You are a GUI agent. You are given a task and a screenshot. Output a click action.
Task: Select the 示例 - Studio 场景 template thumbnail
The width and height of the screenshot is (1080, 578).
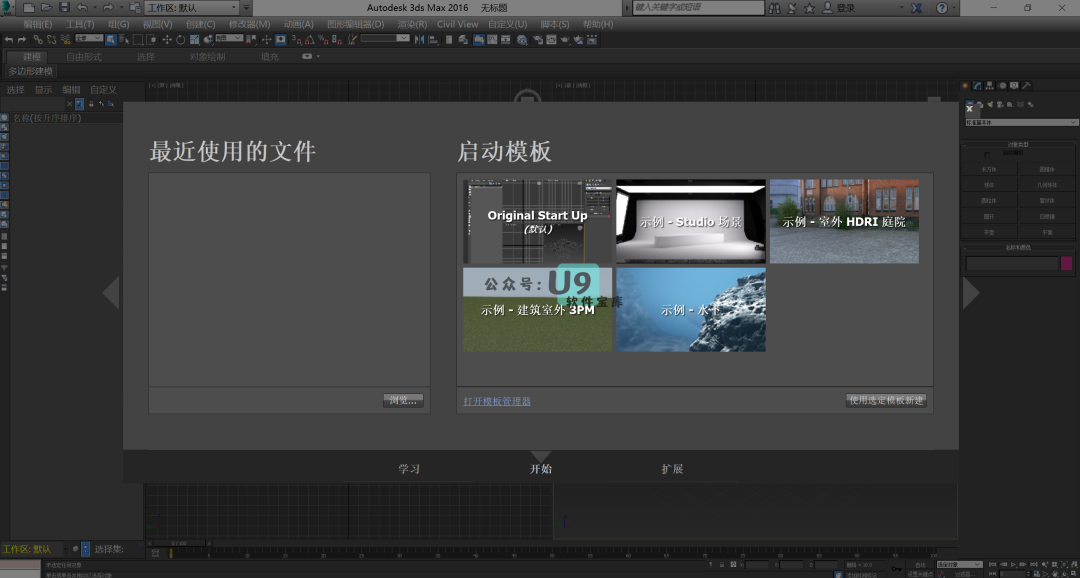[691, 222]
